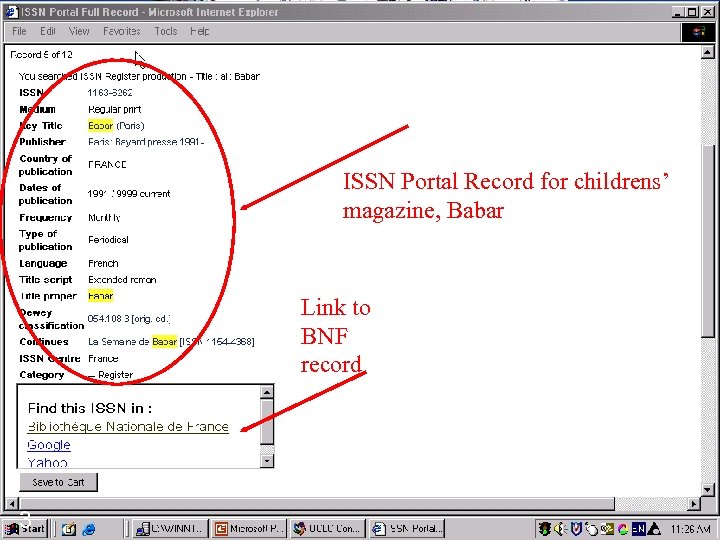Click the page scroll down arrow
The height and width of the screenshot is (540, 720).
[708, 490]
